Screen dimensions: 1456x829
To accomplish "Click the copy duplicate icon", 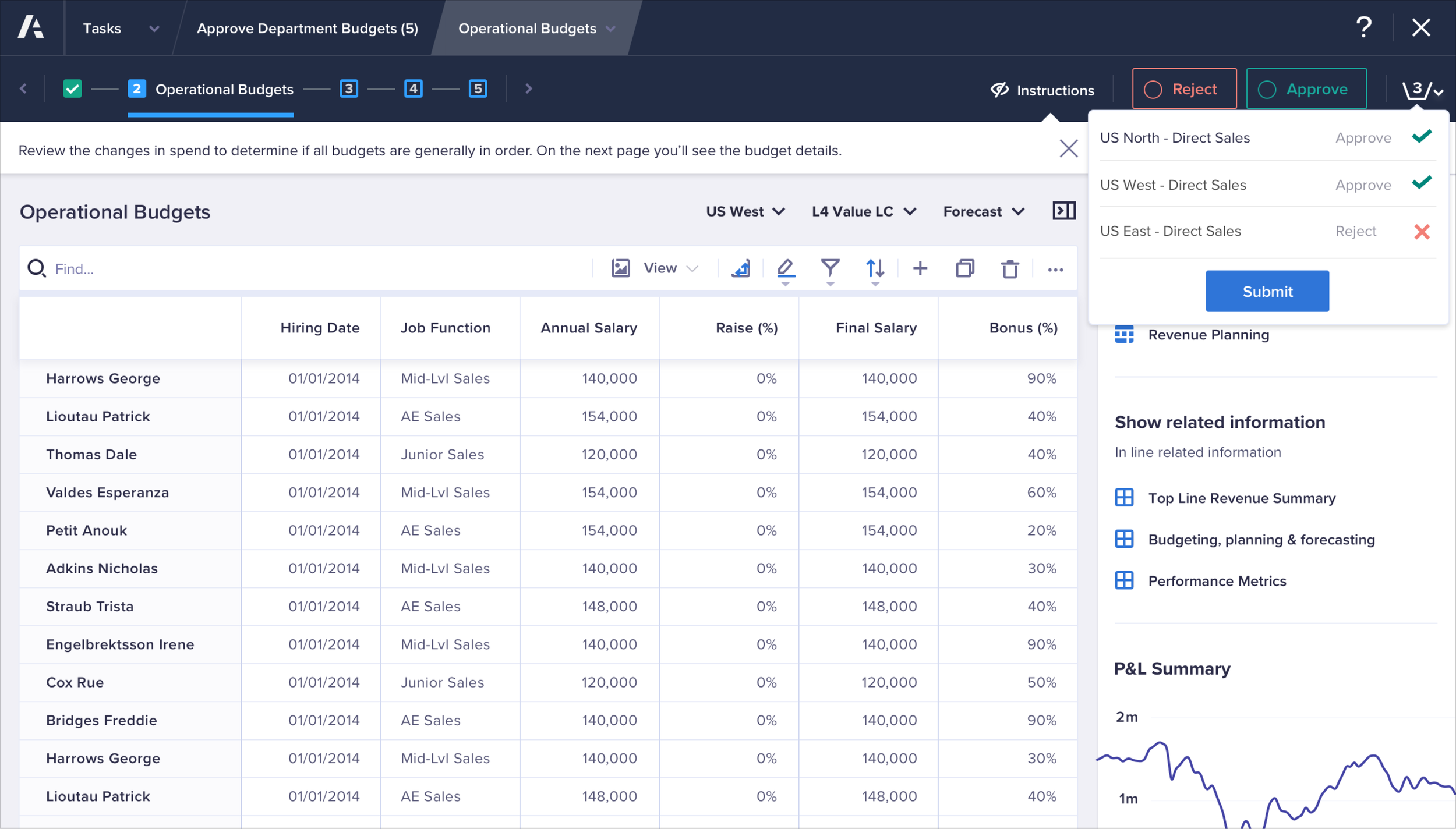I will click(964, 268).
